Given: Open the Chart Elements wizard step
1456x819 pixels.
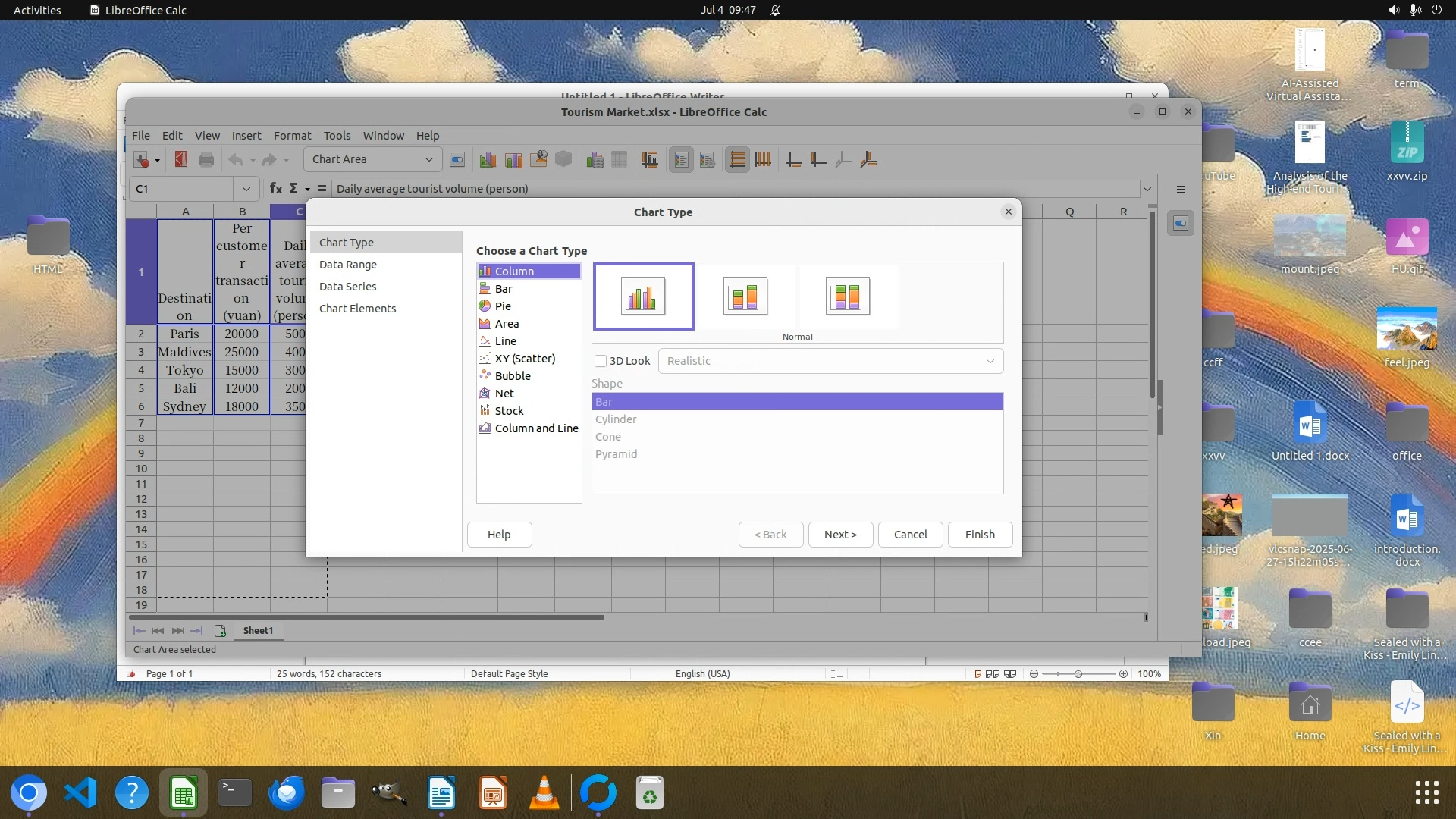Looking at the screenshot, I should click(x=357, y=309).
